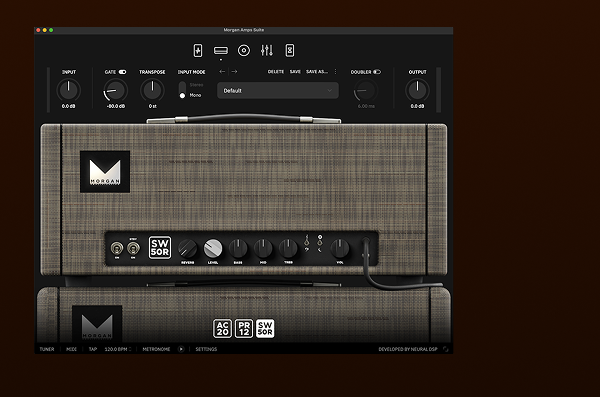Flip the amp standby toggle switch
Screen dimensions: 600x397
click(133, 249)
